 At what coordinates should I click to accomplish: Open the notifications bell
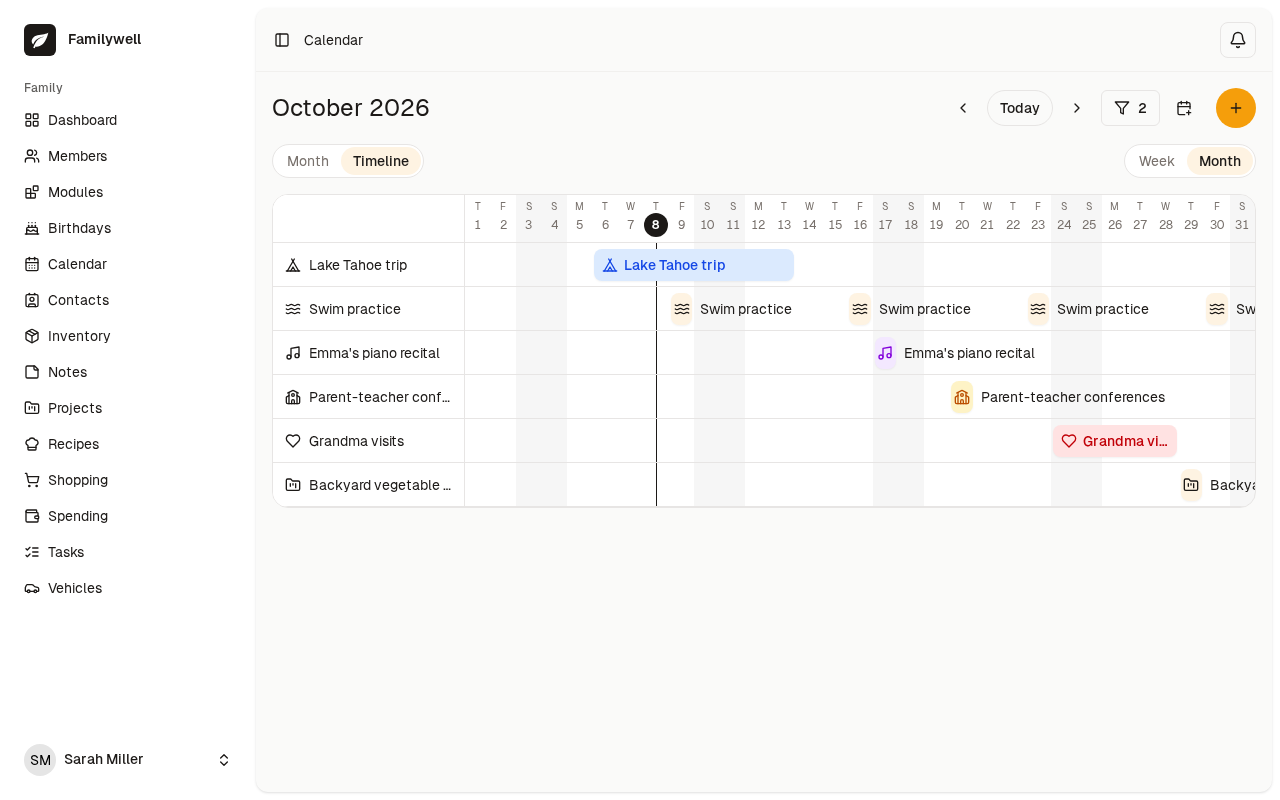(1238, 40)
